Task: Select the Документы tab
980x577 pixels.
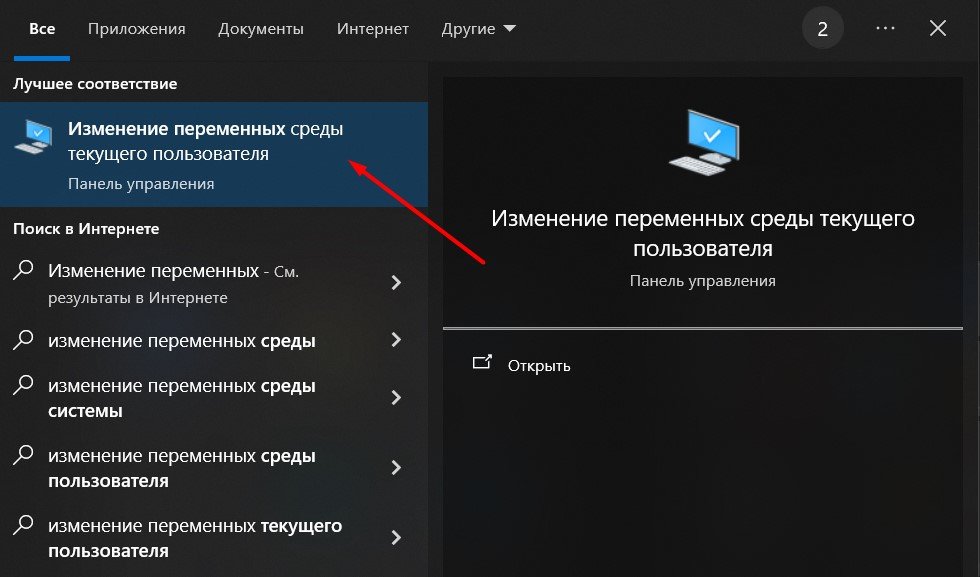Action: coord(261,29)
